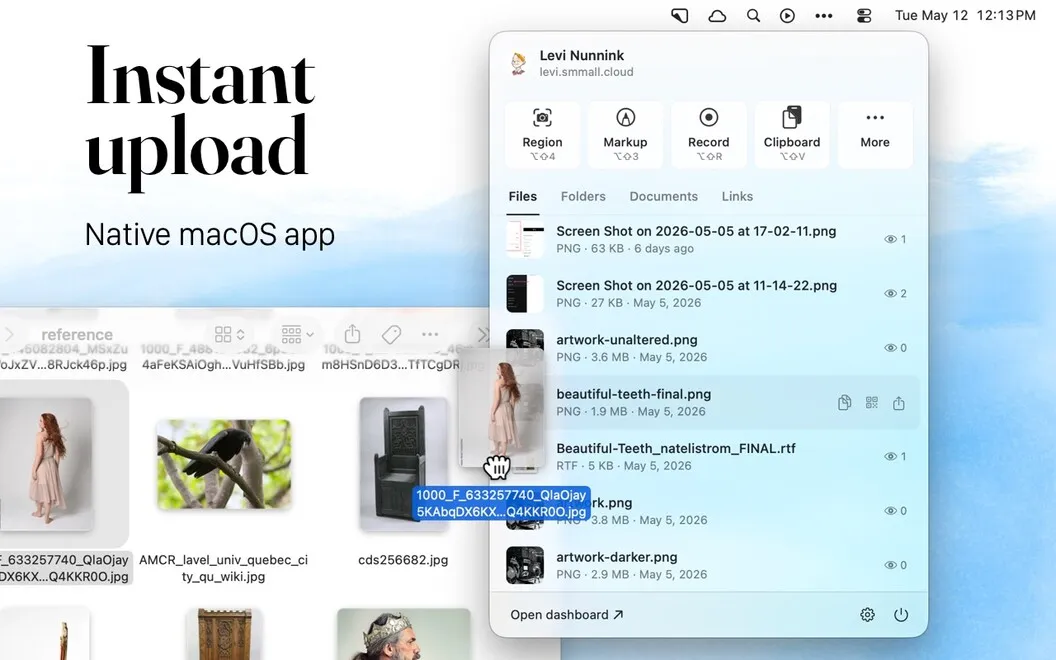This screenshot has height=660, width=1056.
Task: Open the More actions button
Action: 875,135
